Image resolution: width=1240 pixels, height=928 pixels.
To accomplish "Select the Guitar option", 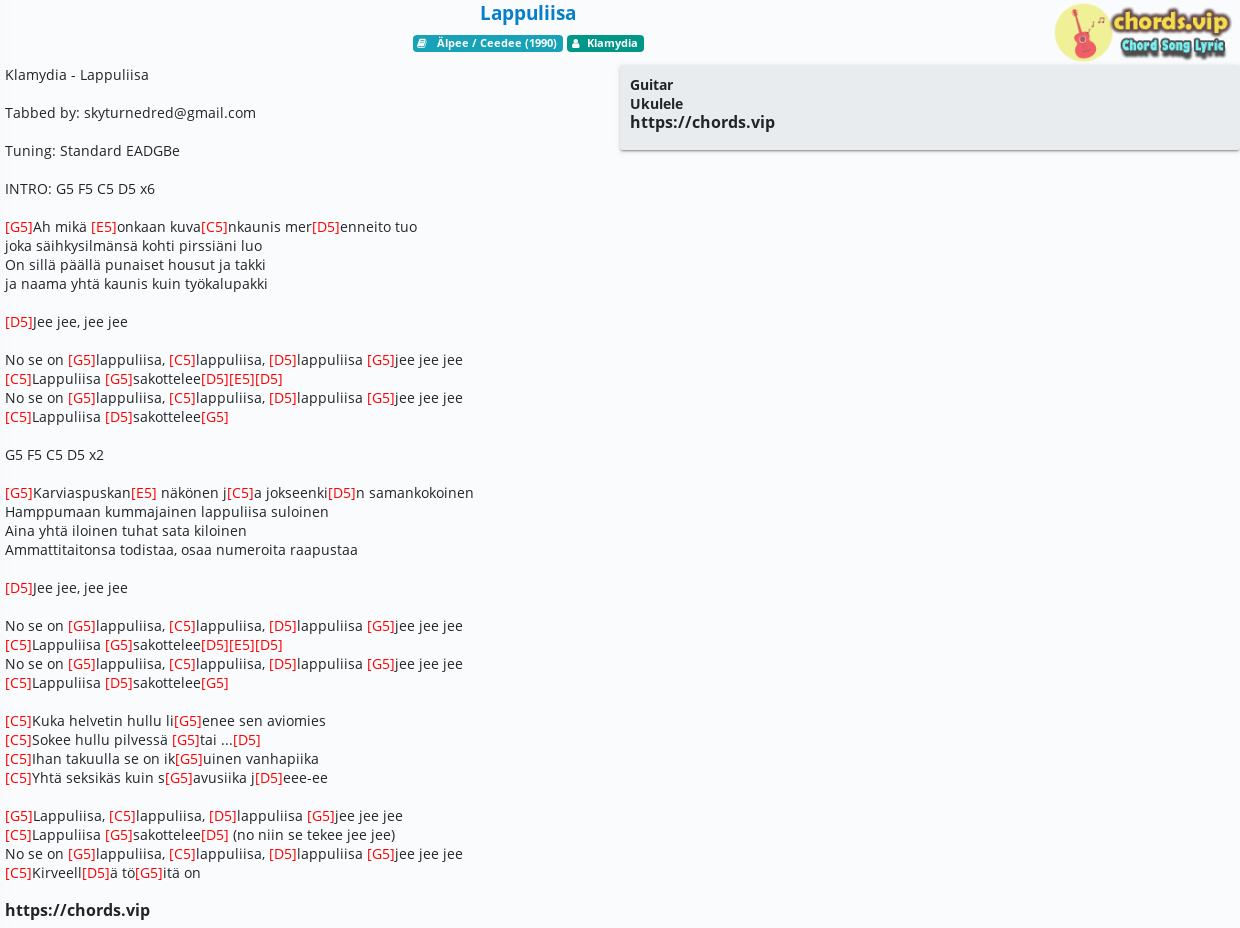I will (651, 85).
